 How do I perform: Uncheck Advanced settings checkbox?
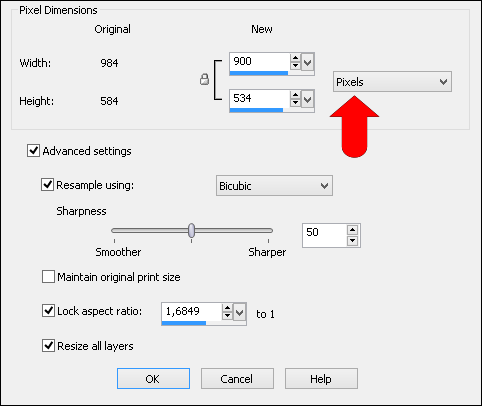(x=33, y=151)
